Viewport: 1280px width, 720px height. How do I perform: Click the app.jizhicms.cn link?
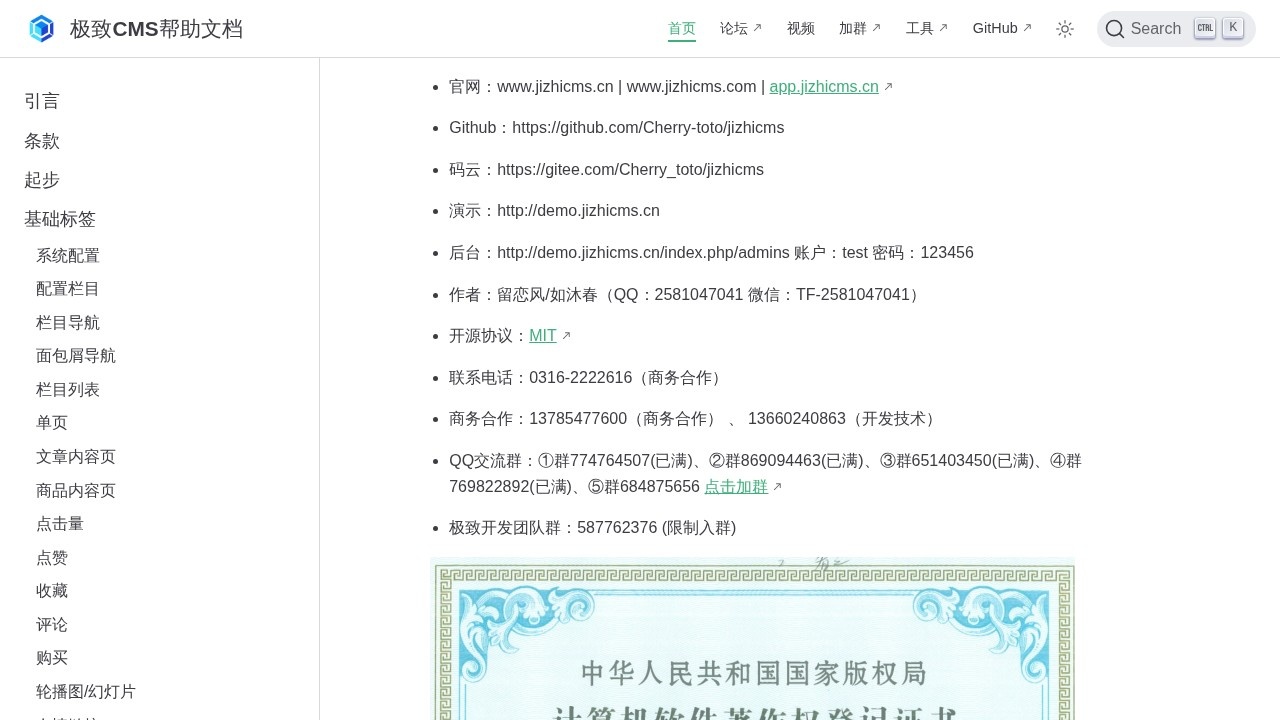824,87
